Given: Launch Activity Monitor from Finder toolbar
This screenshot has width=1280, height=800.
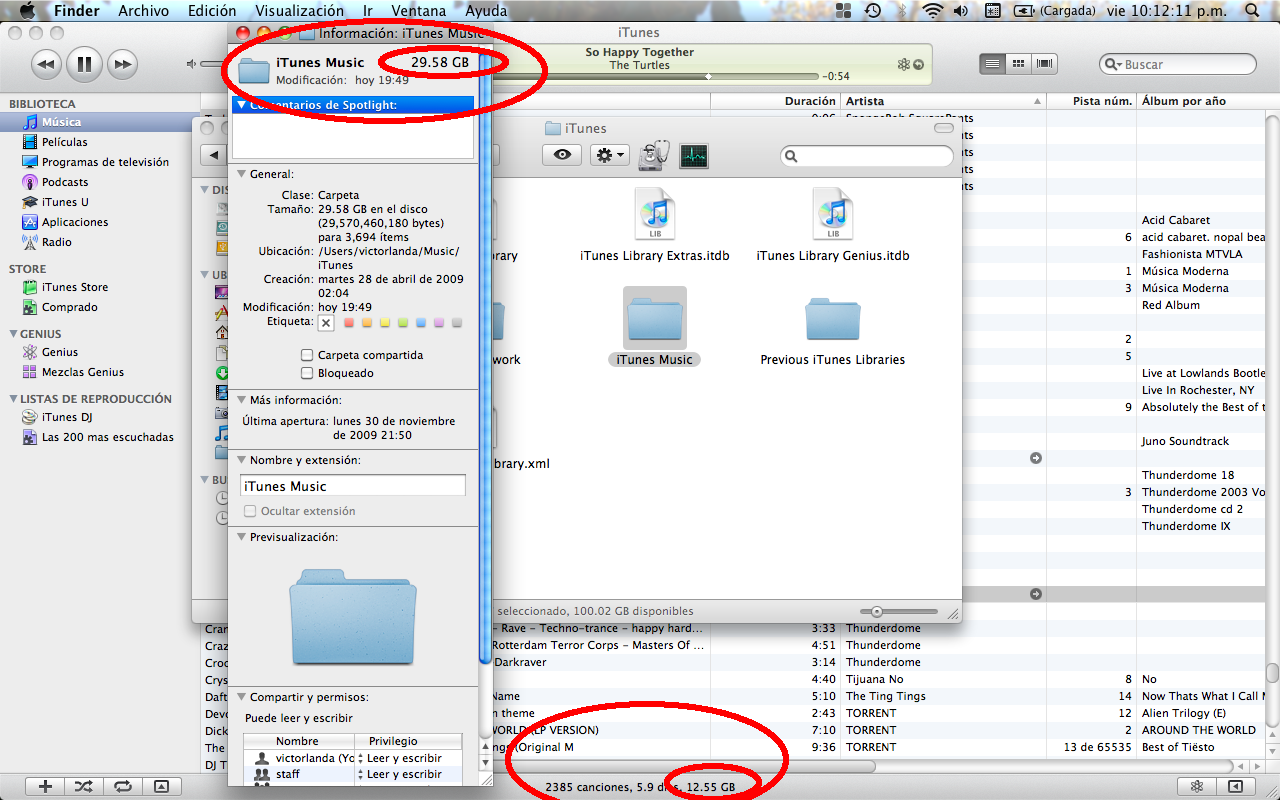Looking at the screenshot, I should tap(694, 156).
